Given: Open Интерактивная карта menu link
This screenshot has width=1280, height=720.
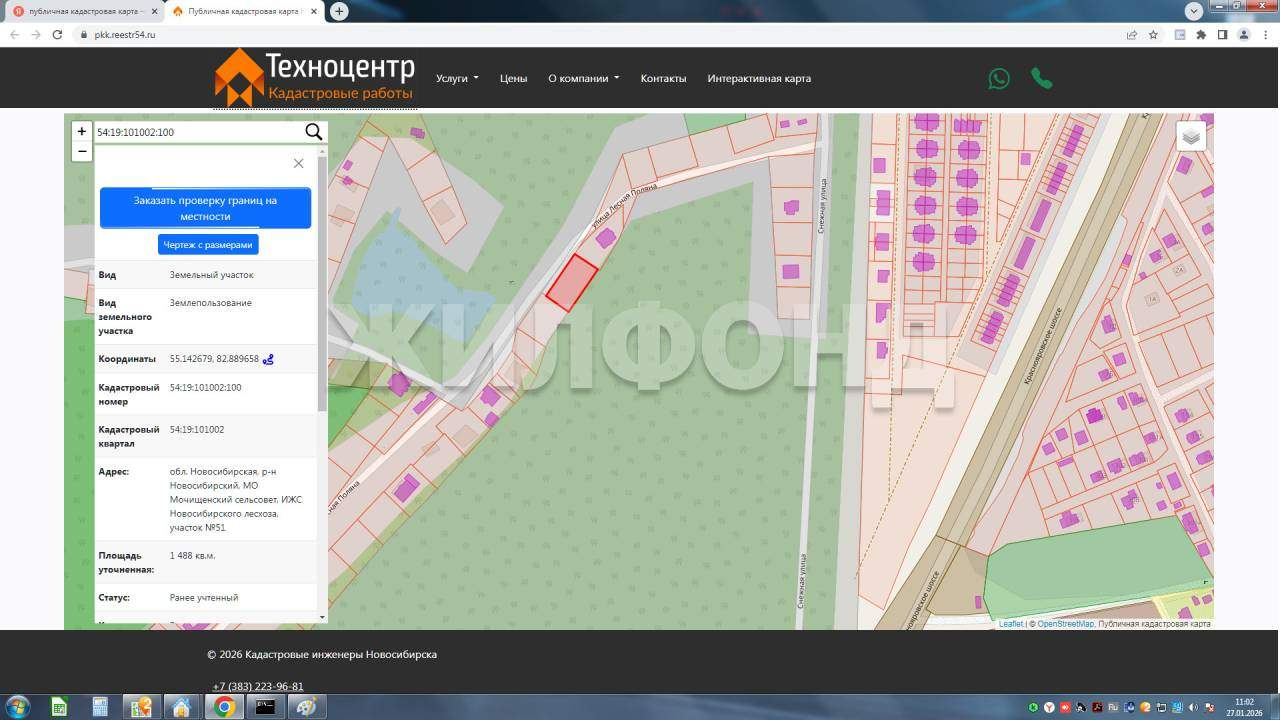Looking at the screenshot, I should 759,78.
